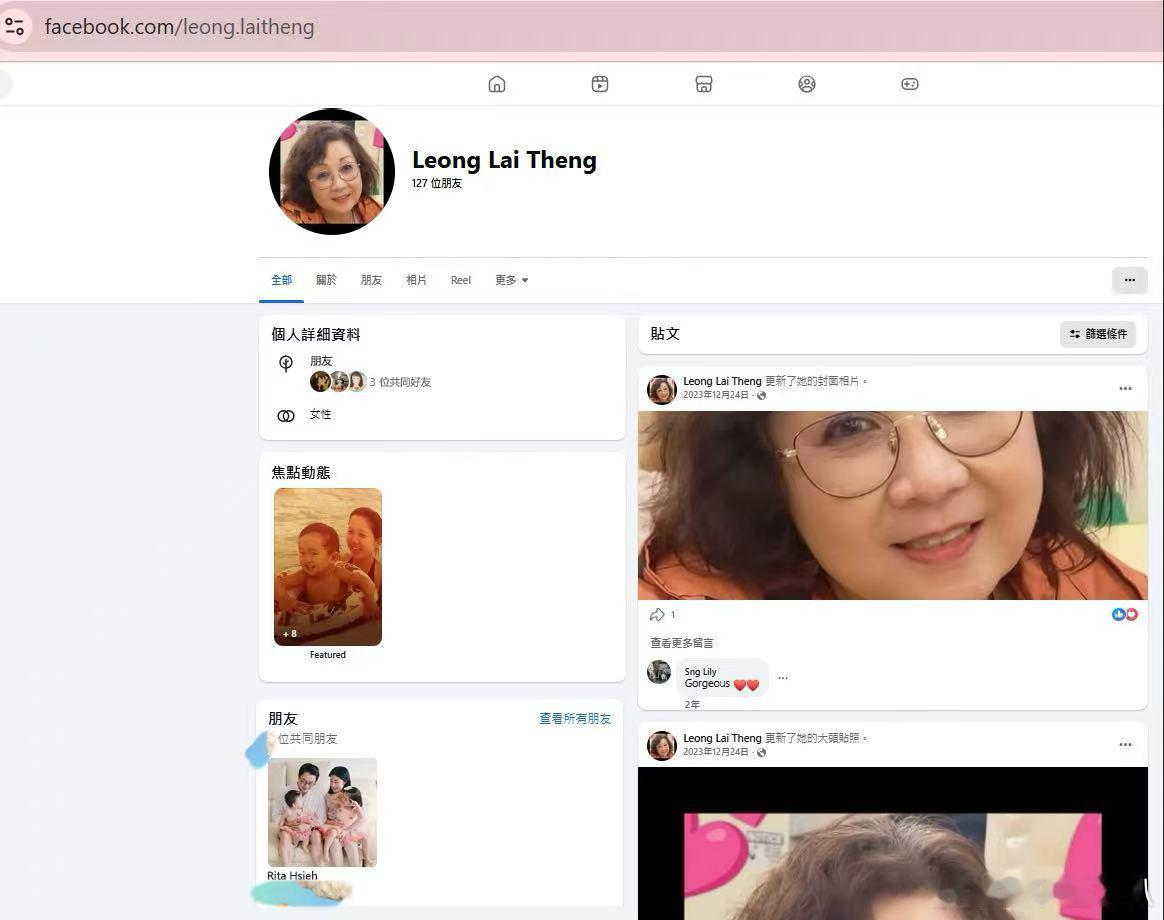1164x920 pixels.
Task: Open the 篩選條件 filters button
Action: pos(1097,334)
